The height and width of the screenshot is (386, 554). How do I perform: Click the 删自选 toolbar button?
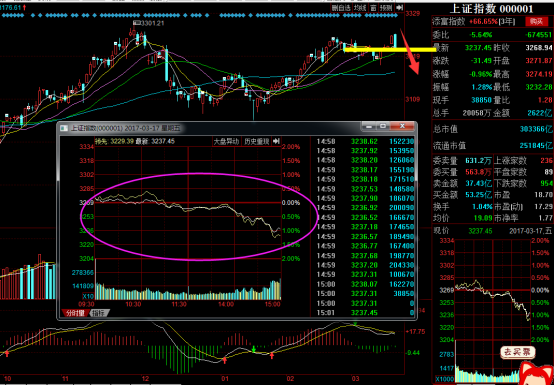[341, 8]
